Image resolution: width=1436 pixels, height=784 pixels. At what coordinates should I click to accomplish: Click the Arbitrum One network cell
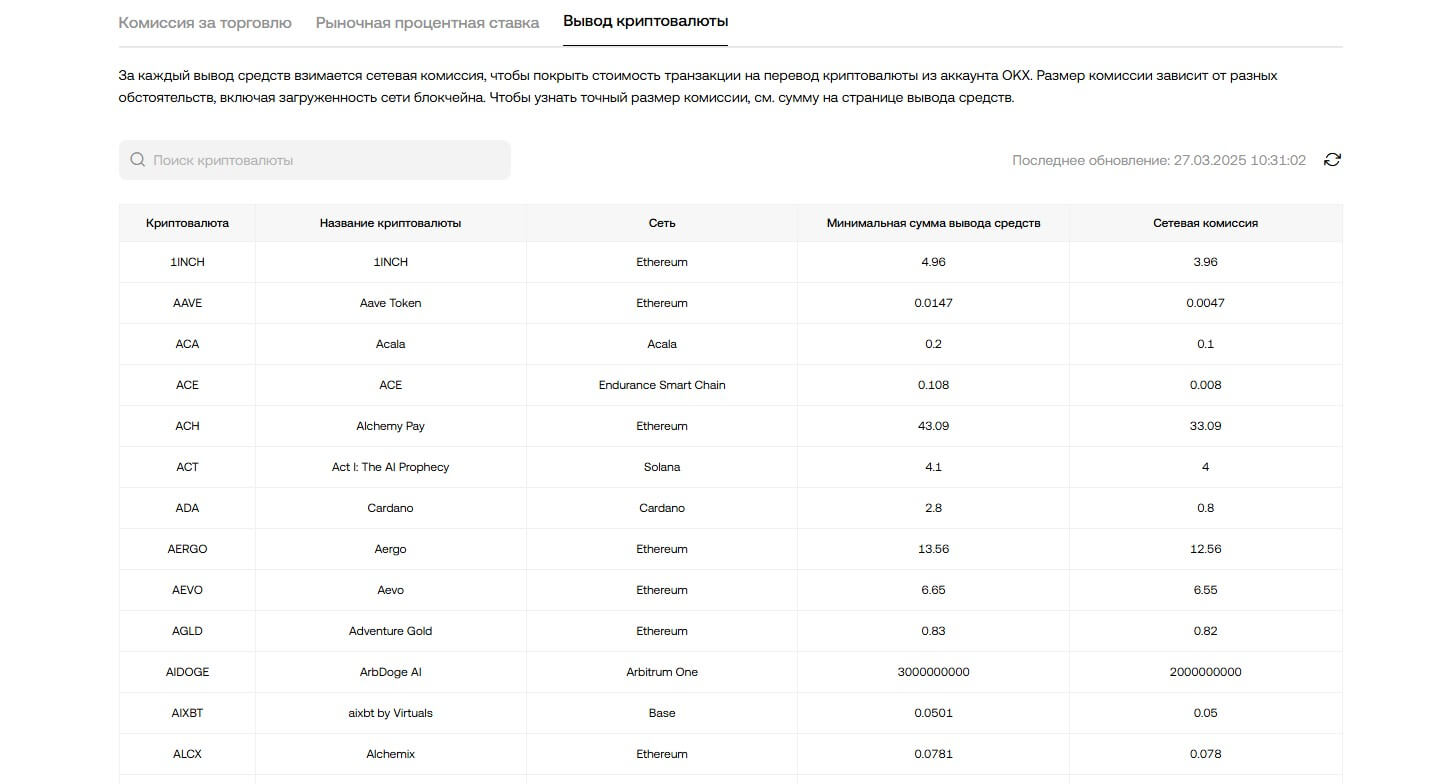(x=662, y=672)
